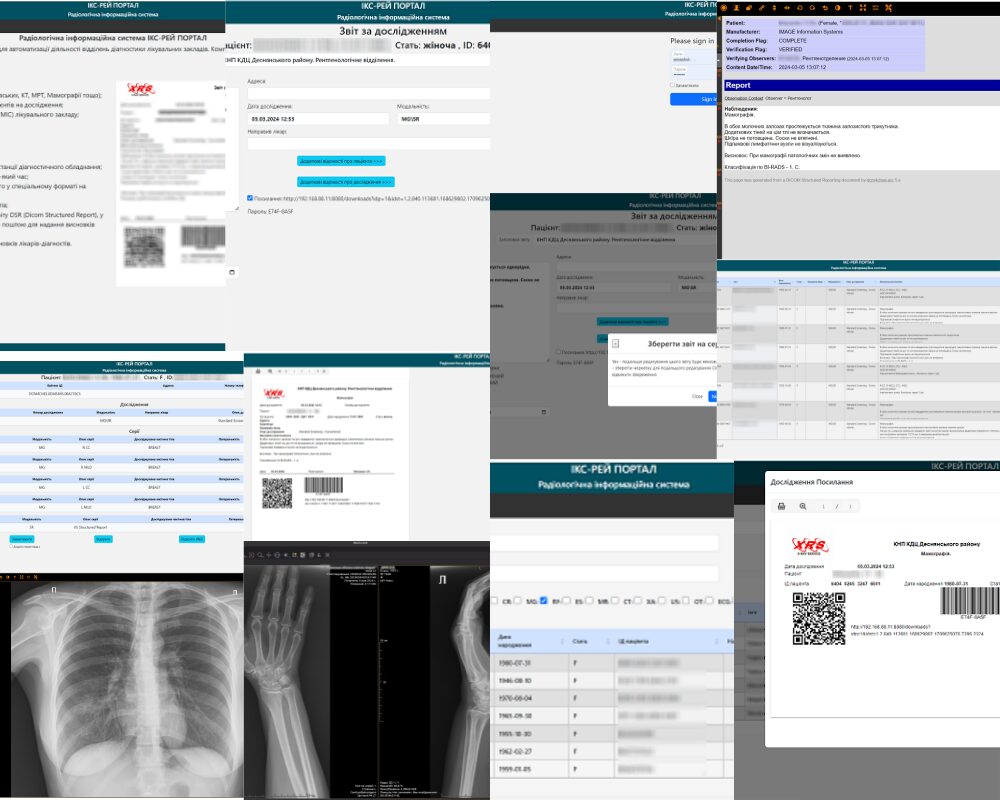This screenshot has height=800, width=1000.
Task: Click the vertical flip arrows icon
Action: [x=774, y=8]
